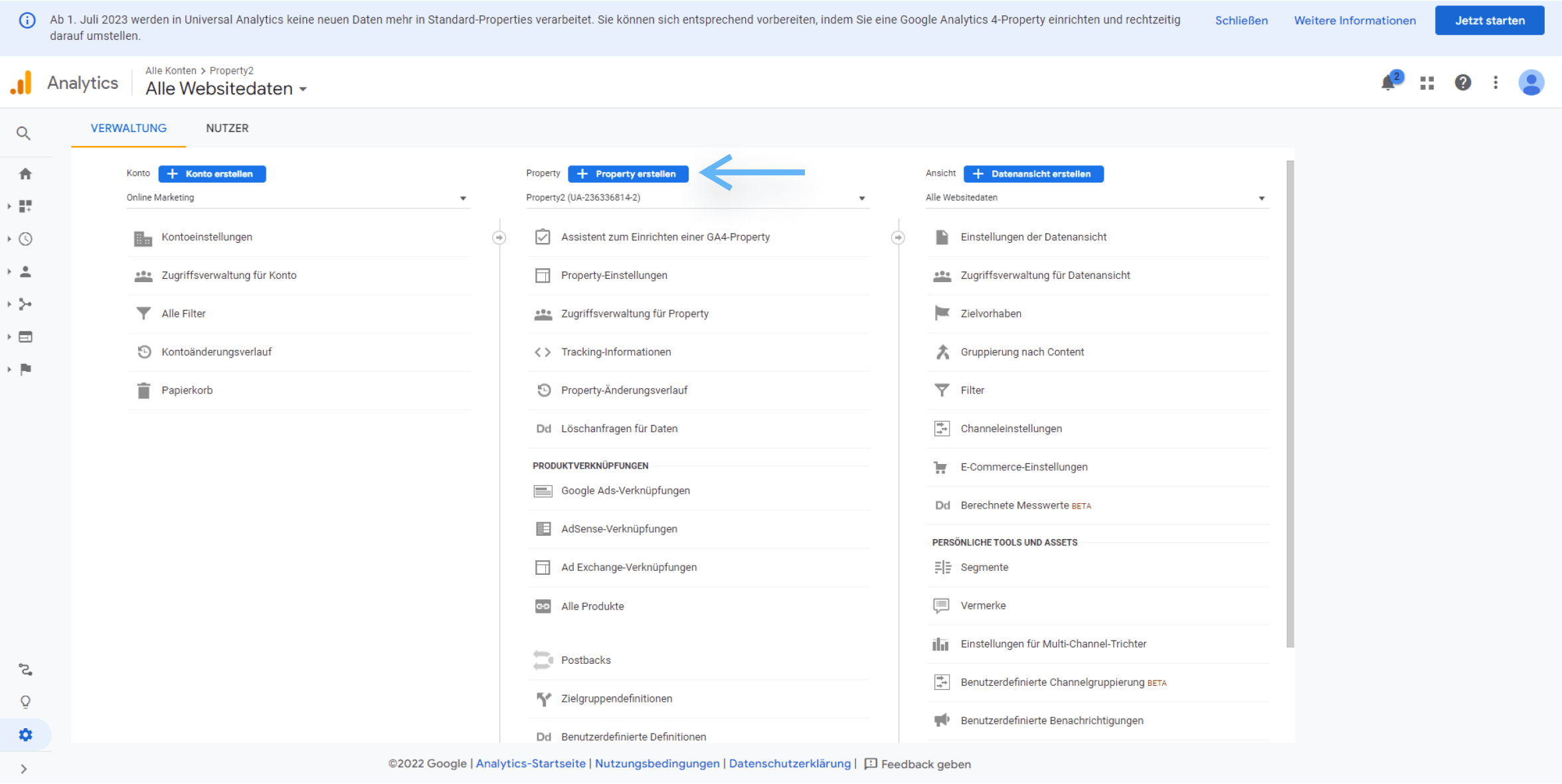Open the Behavior window icon in sidebar
This screenshot has width=1562, height=784.
tap(25, 337)
